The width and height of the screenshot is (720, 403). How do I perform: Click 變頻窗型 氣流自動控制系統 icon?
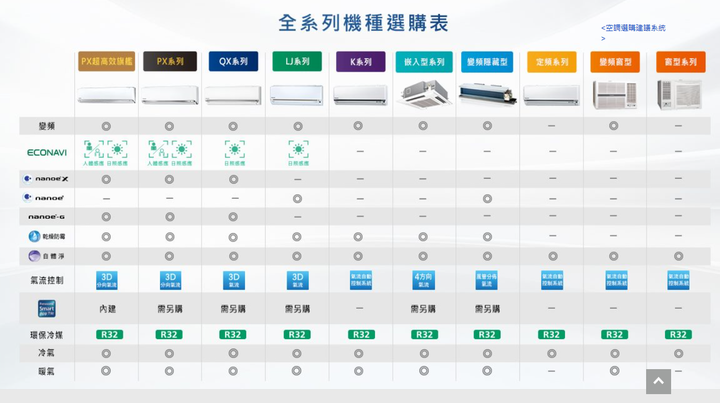point(616,280)
